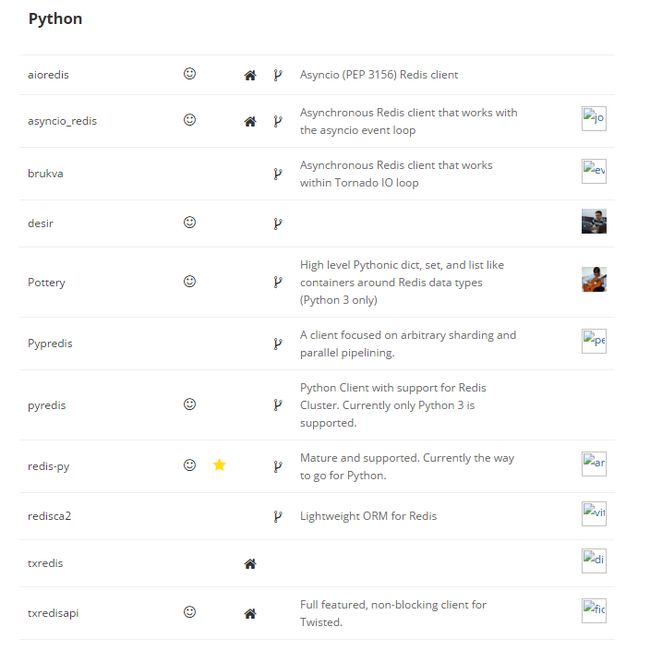
Task: Open the home icon for txredis
Action: click(x=250, y=564)
